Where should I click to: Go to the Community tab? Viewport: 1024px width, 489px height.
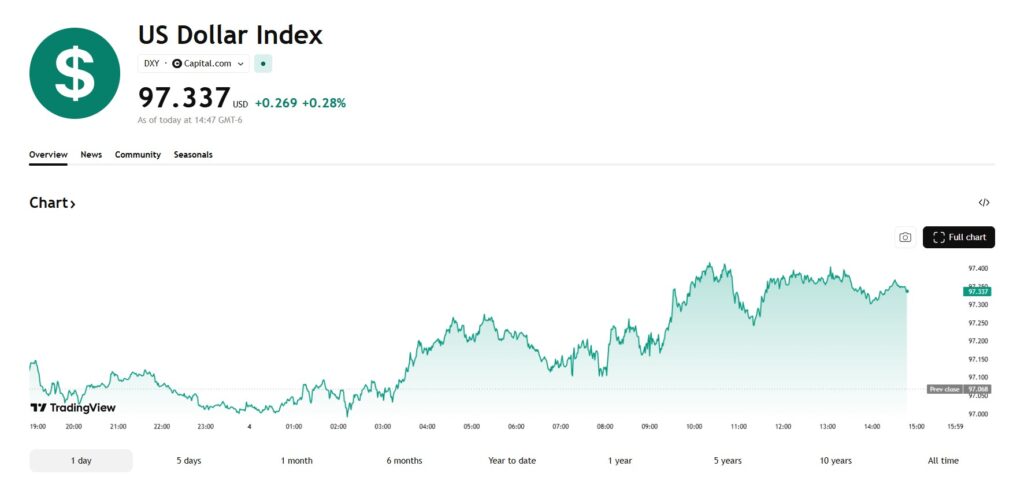(x=138, y=155)
